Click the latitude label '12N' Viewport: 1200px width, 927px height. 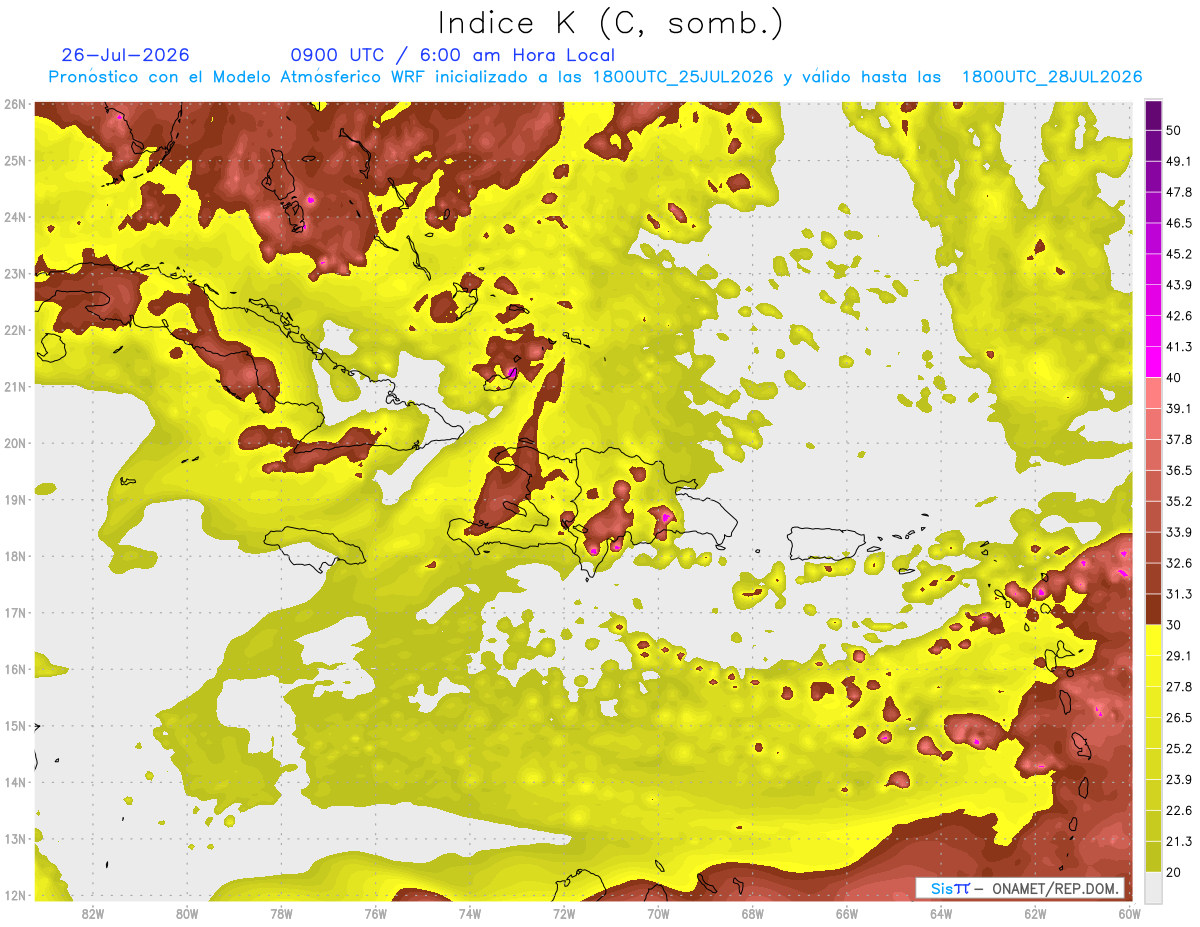15,895
